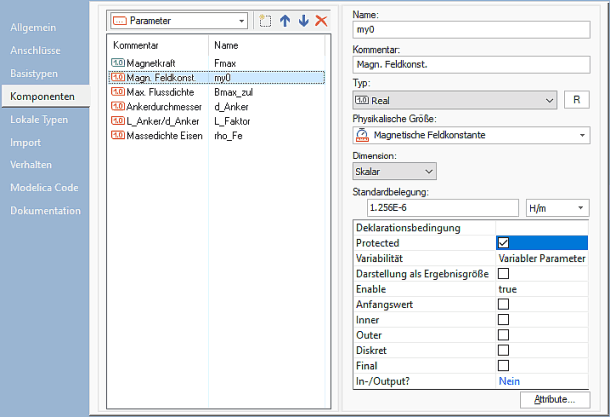Select the Max. Flussdichte parameter icon
Image resolution: width=610 pixels, height=417 pixels.
(x=118, y=91)
